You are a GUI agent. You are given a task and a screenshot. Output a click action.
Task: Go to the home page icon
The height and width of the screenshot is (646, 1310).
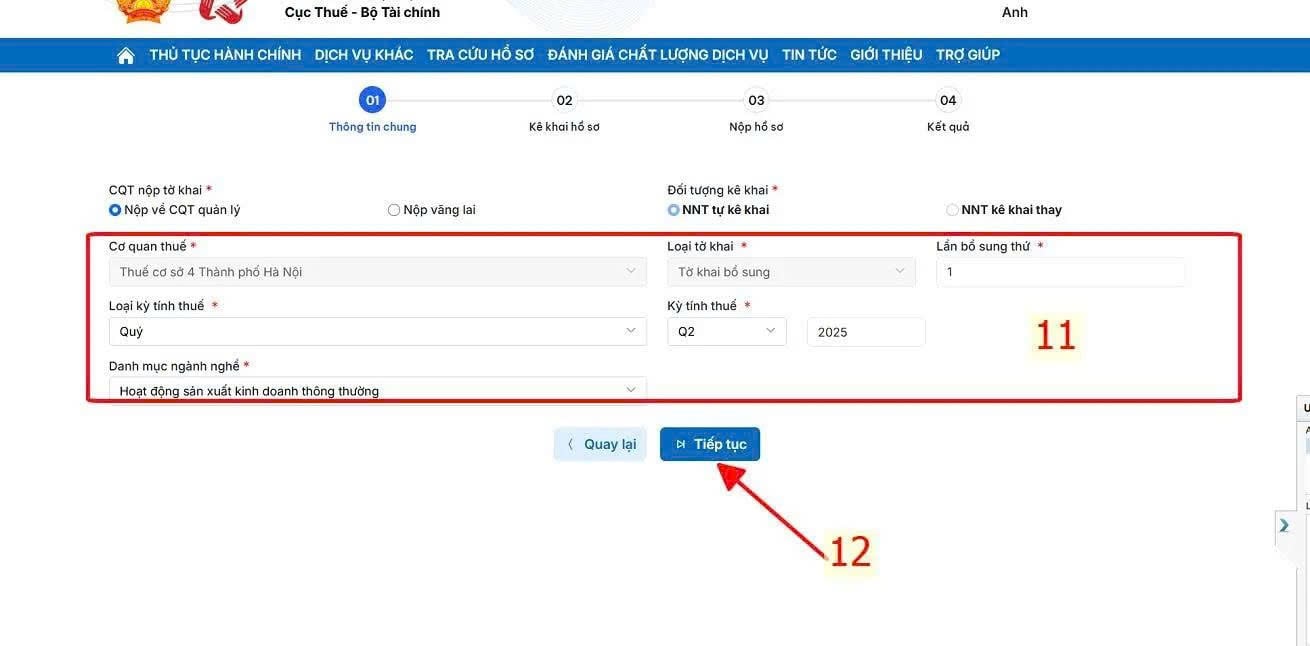126,56
